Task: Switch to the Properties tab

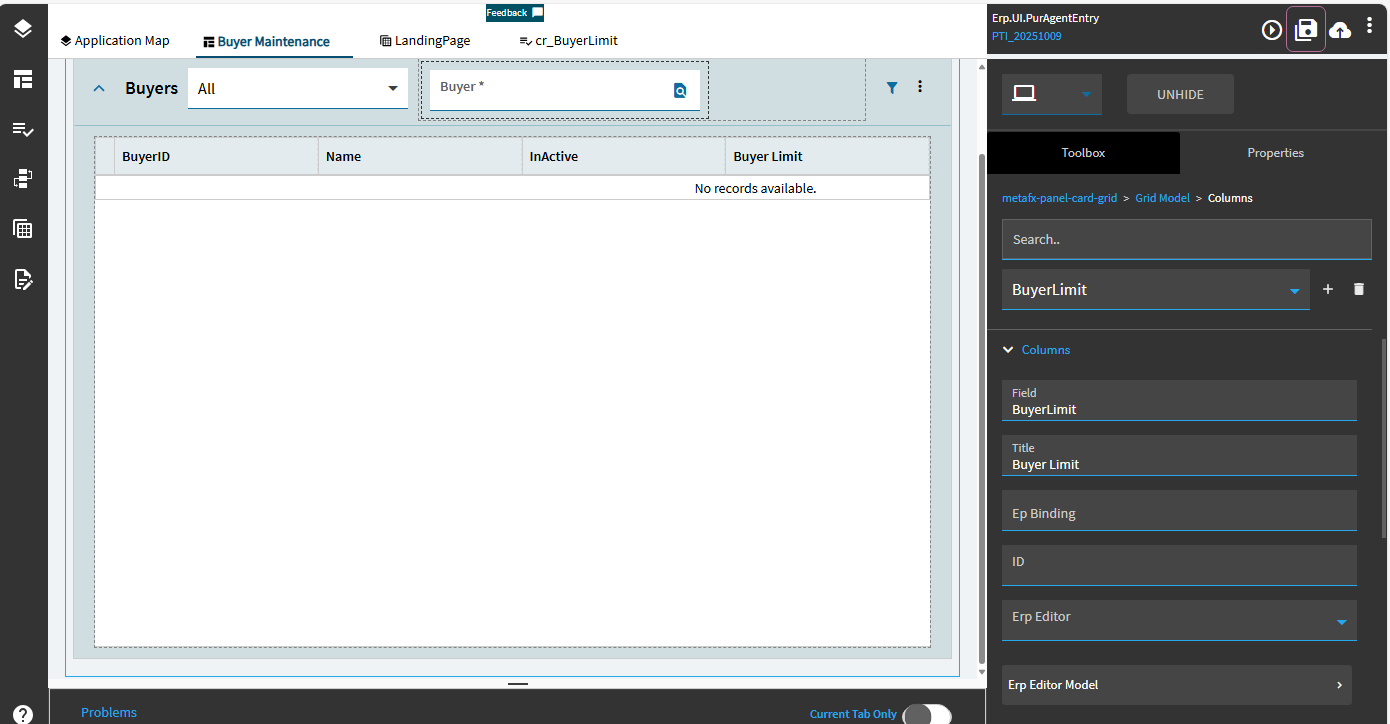Action: click(1276, 153)
